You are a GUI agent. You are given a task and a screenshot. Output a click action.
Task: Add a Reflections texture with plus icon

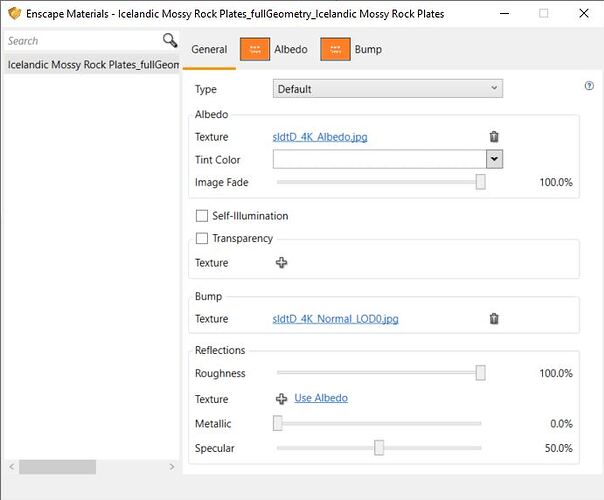tap(282, 399)
